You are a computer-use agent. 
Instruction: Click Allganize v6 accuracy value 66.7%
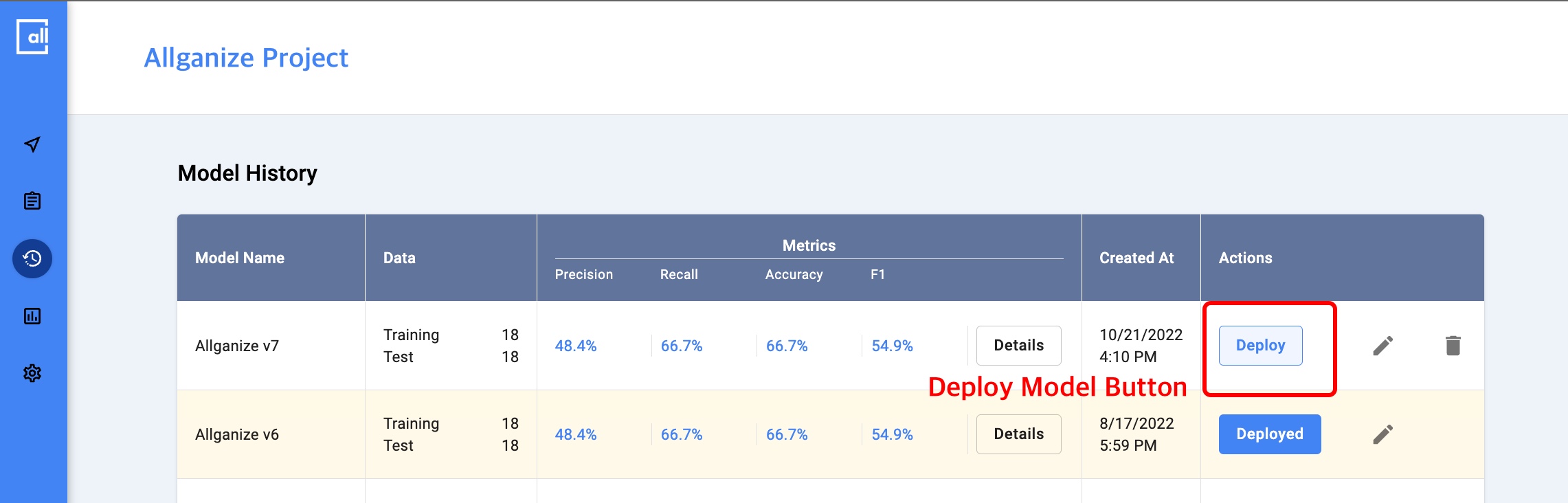[x=787, y=434]
